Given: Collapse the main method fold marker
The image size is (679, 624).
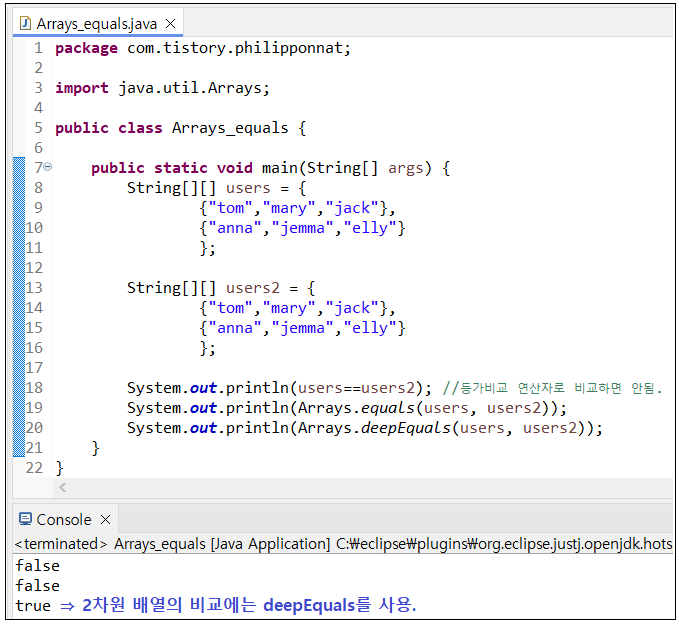Looking at the screenshot, I should coord(48,166).
